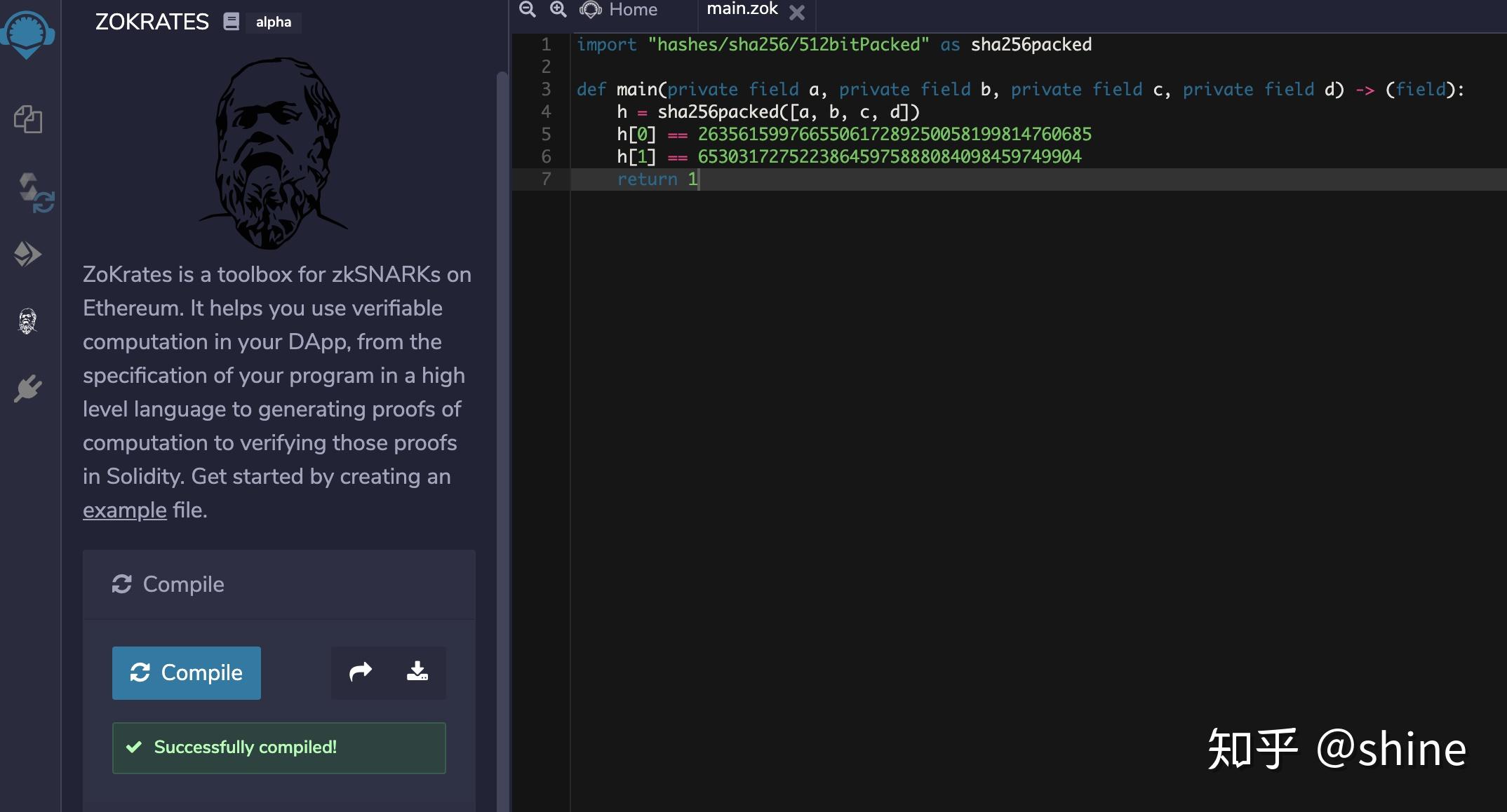Click the ZoKrates documentation book icon
Viewport: 1507px width, 812px height.
coord(232,22)
